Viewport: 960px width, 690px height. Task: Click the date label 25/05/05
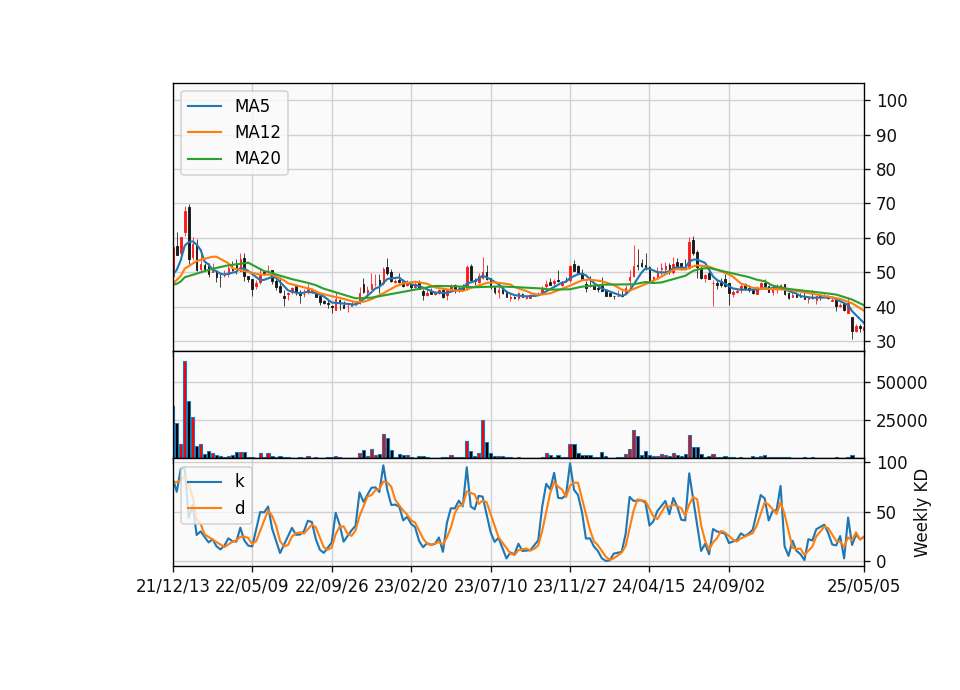864,586
